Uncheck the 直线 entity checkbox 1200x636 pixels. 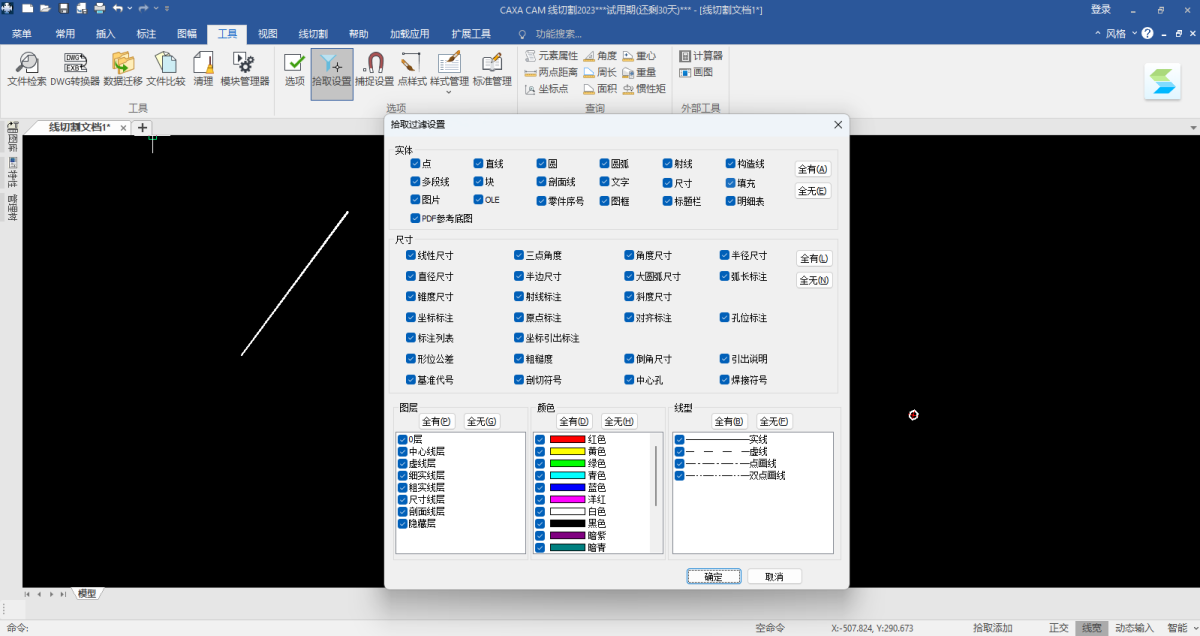coord(479,163)
